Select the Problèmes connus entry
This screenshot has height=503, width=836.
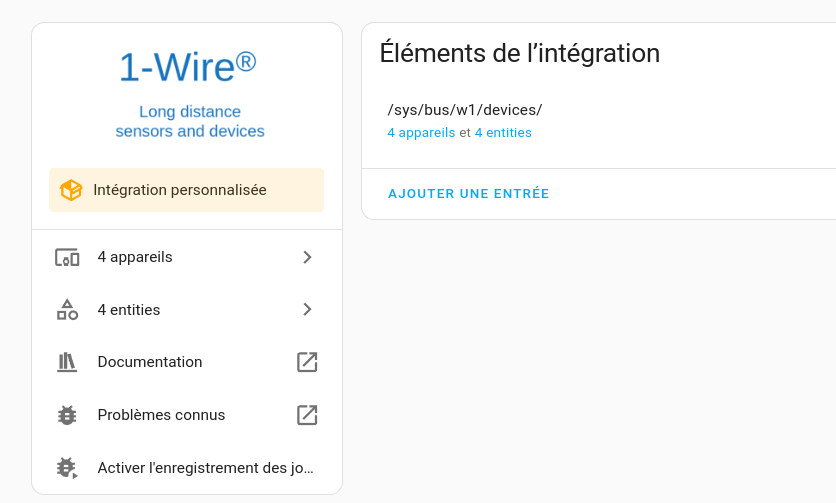pyautogui.click(x=187, y=415)
